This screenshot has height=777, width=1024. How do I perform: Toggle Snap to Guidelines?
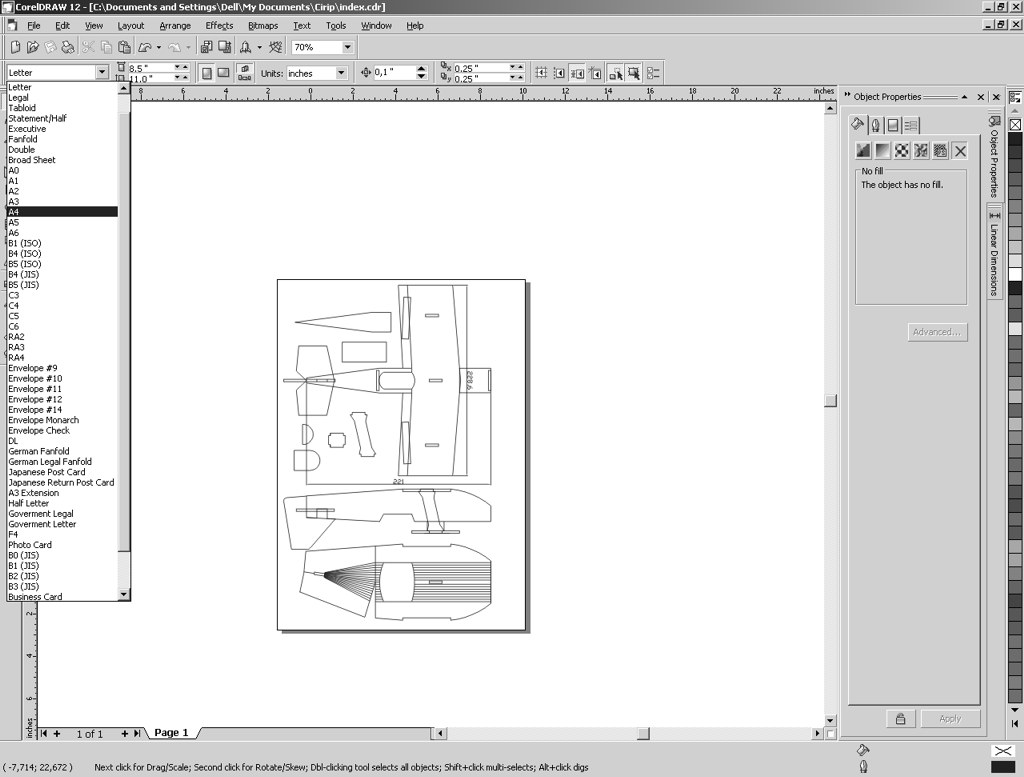pos(559,73)
